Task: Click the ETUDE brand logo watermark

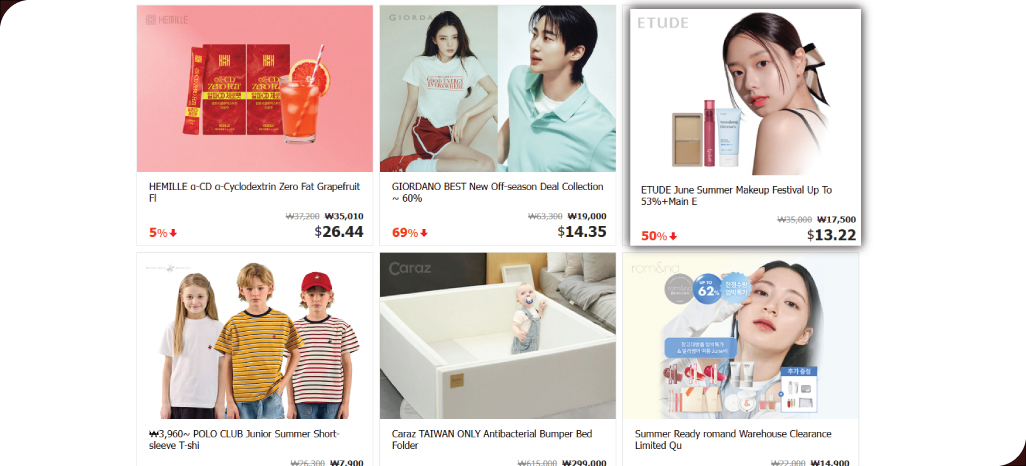Action: [663, 24]
